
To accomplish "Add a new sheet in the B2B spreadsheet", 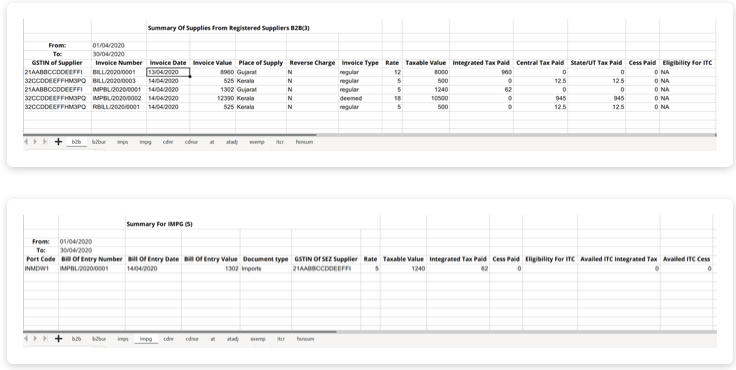I will coord(58,141).
